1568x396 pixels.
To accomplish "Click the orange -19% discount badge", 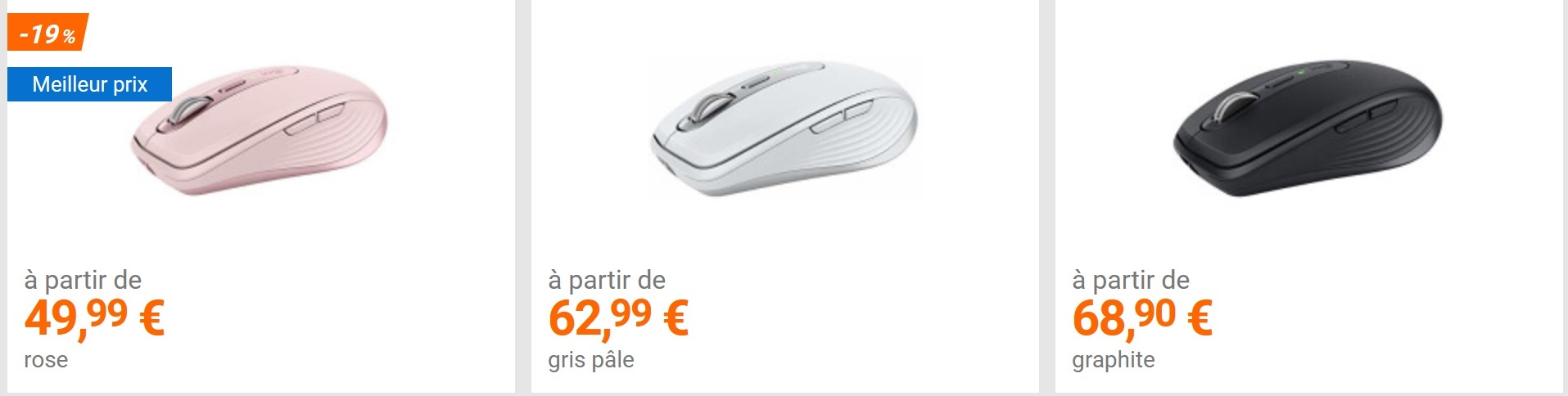I will coord(47,33).
